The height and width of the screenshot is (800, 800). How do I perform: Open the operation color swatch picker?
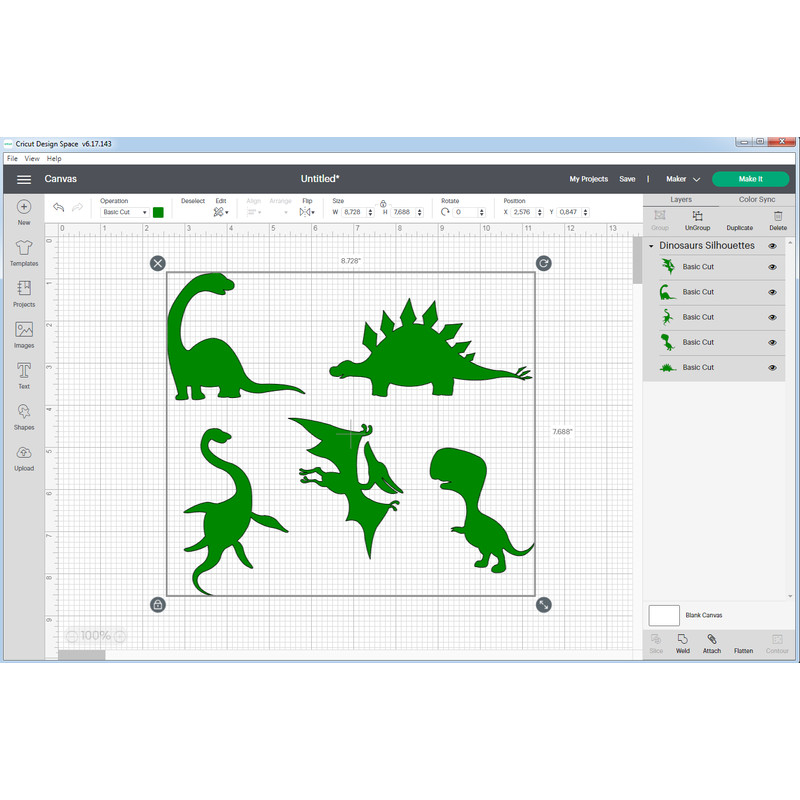(x=158, y=212)
